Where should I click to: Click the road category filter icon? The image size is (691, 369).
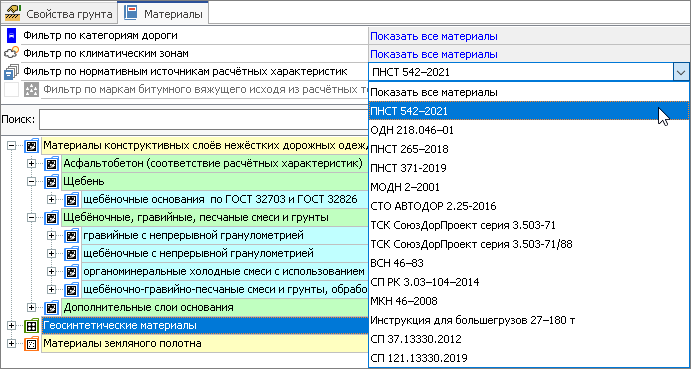click(x=11, y=35)
